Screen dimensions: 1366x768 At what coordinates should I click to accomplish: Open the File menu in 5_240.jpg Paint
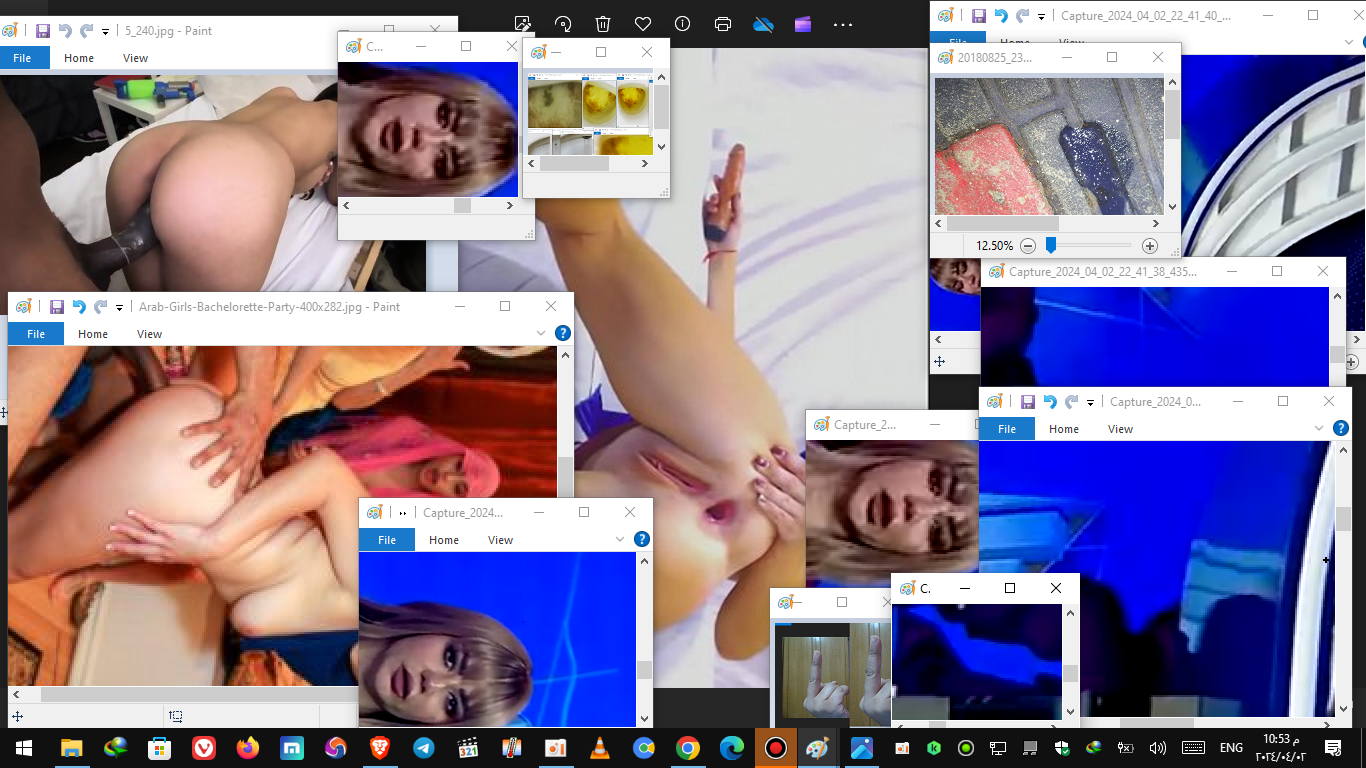click(22, 58)
